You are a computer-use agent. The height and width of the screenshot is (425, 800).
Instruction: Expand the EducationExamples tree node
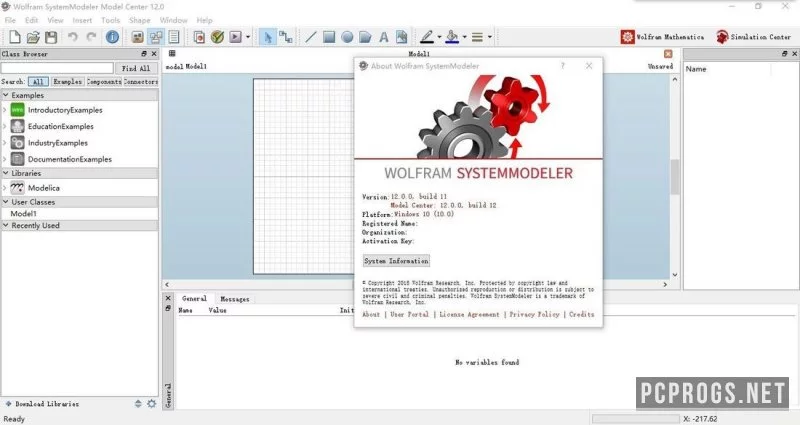coord(5,126)
